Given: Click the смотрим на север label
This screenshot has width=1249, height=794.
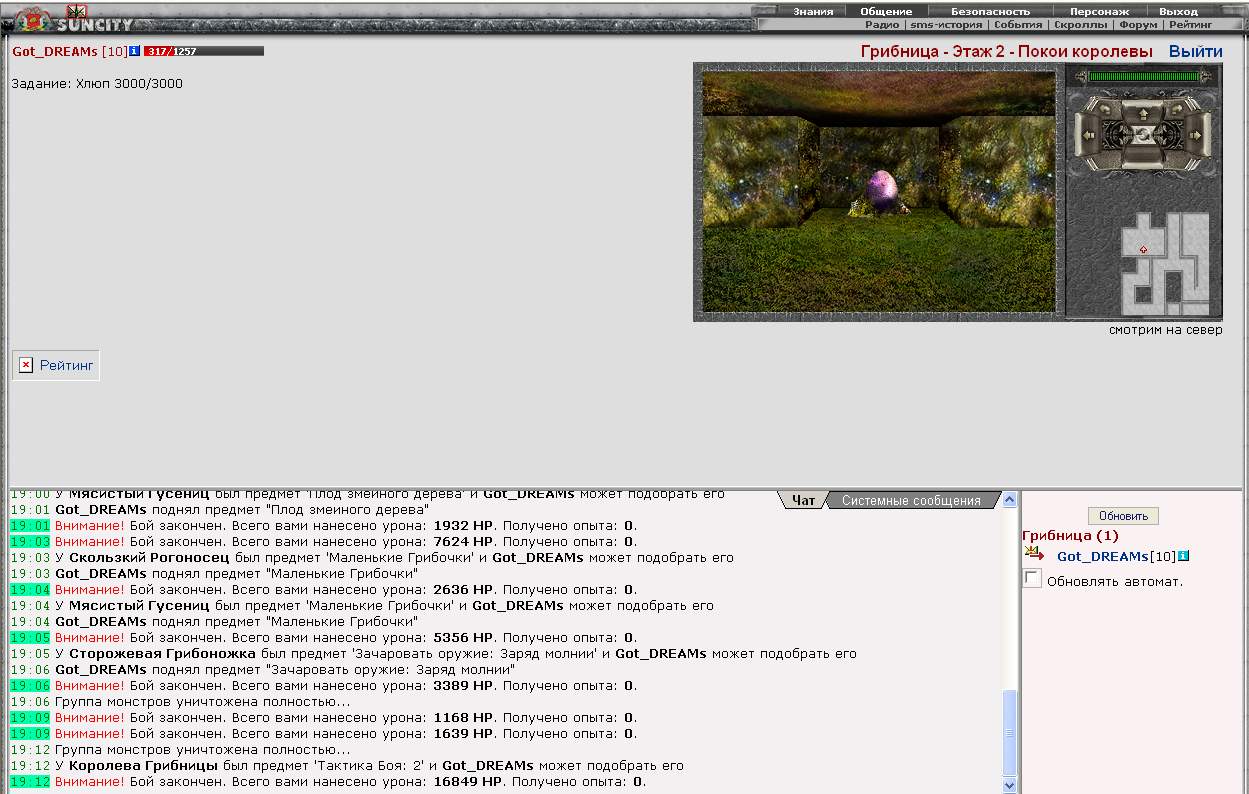Looking at the screenshot, I should pyautogui.click(x=1165, y=330).
